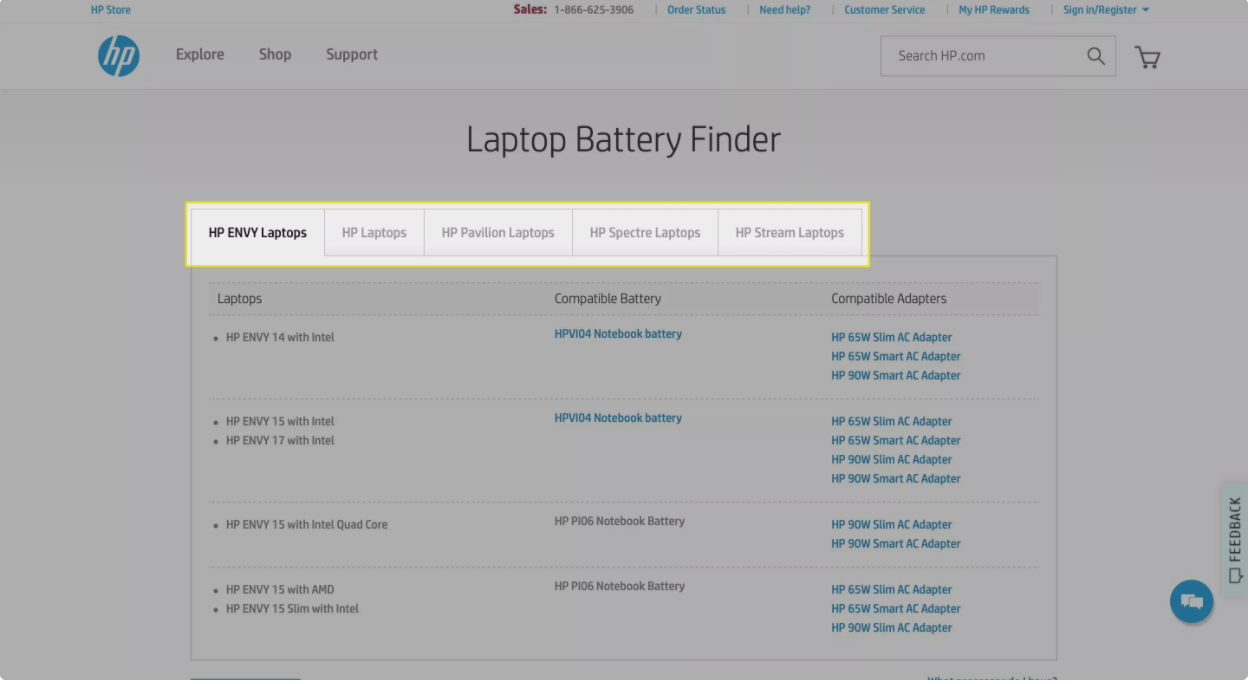Image resolution: width=1252 pixels, height=684 pixels.
Task: Click the Search HP.com input field
Action: point(970,56)
